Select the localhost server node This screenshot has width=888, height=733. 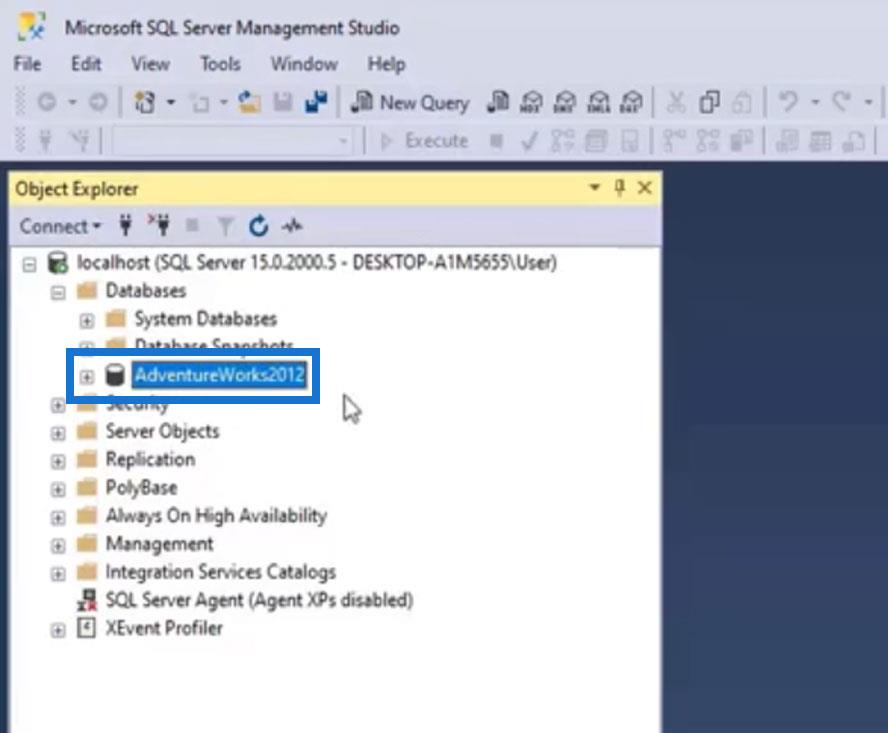click(317, 263)
